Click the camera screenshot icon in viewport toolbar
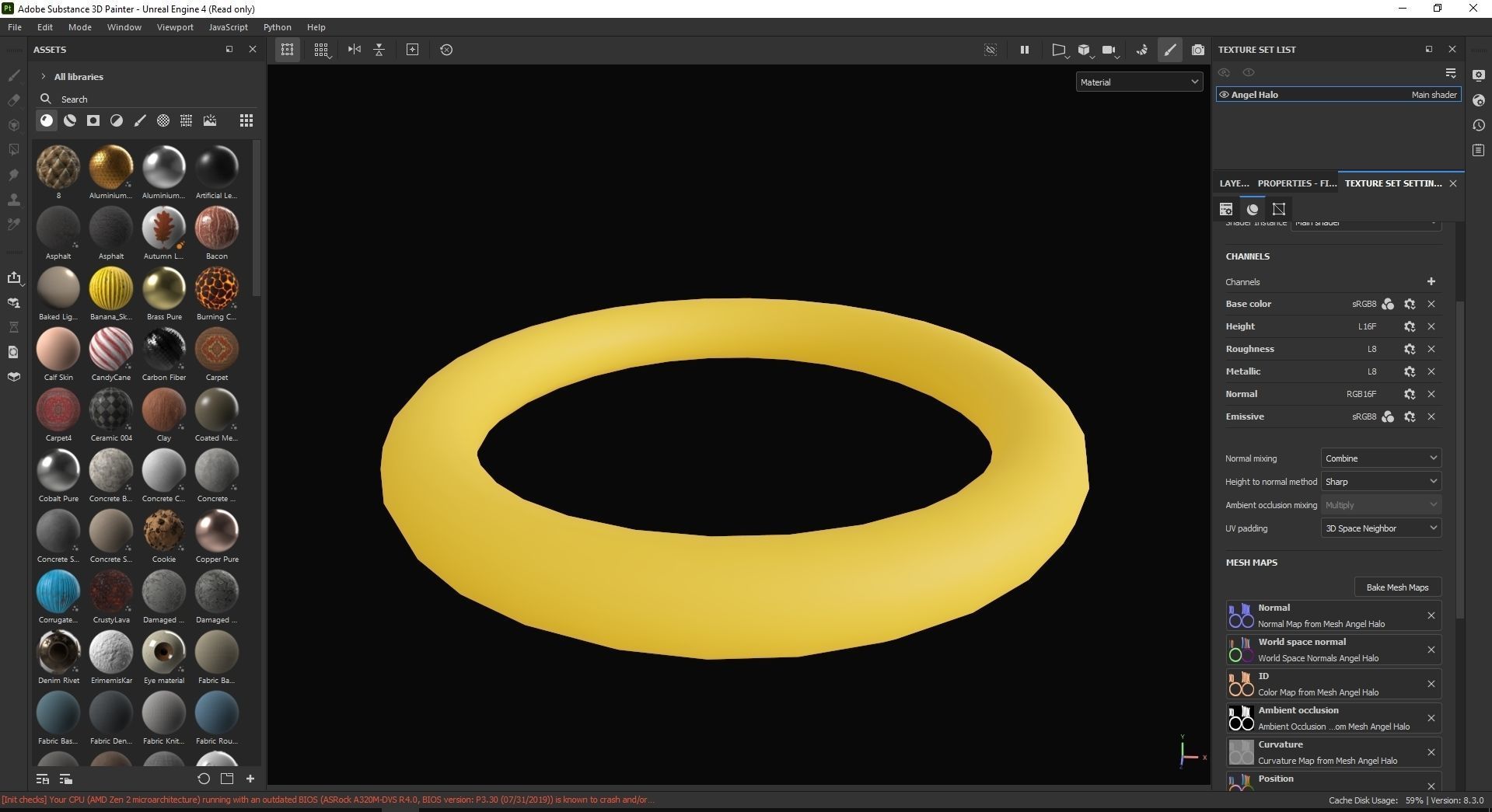The image size is (1492, 812). pyautogui.click(x=1198, y=50)
